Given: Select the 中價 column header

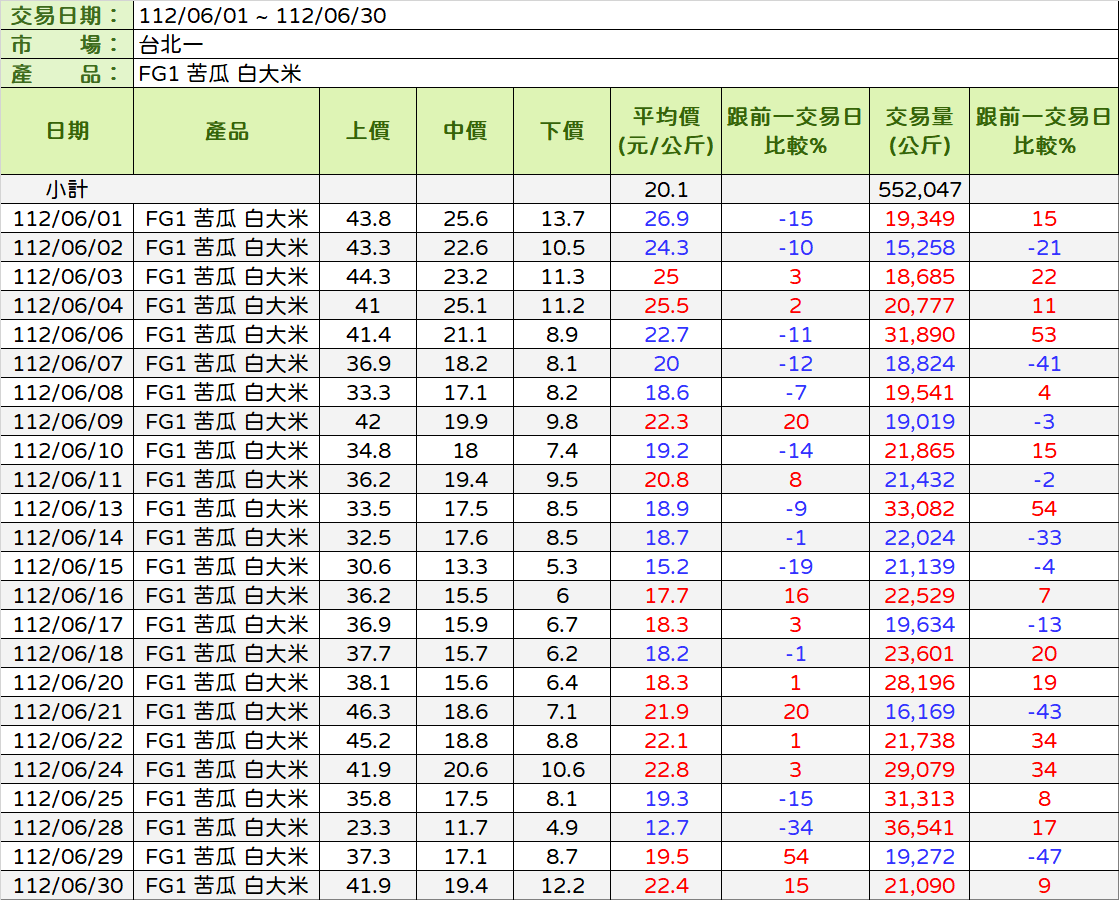Looking at the screenshot, I should [465, 131].
